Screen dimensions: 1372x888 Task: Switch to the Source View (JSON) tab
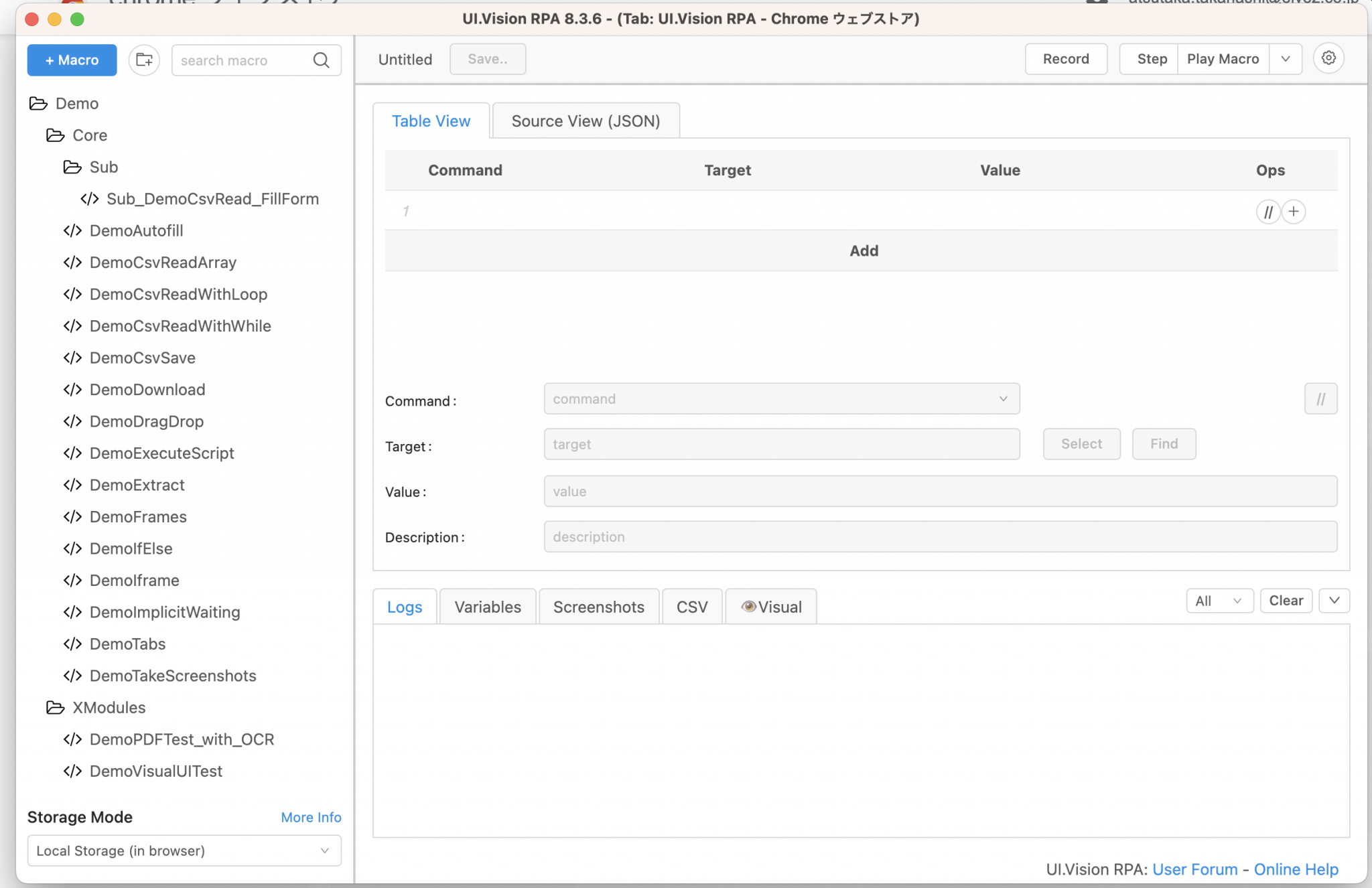pos(586,121)
